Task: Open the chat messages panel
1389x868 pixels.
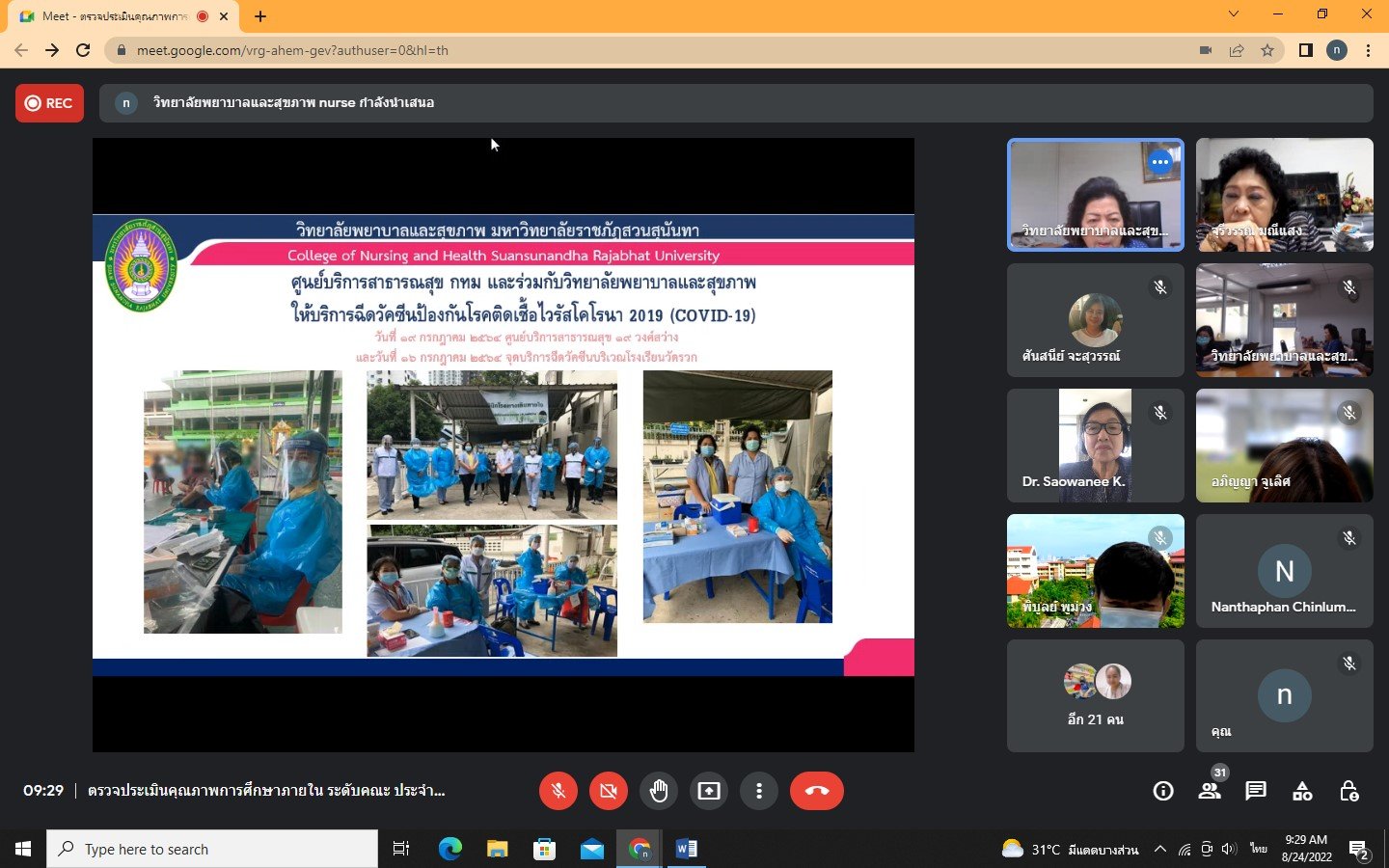Action: click(x=1256, y=792)
